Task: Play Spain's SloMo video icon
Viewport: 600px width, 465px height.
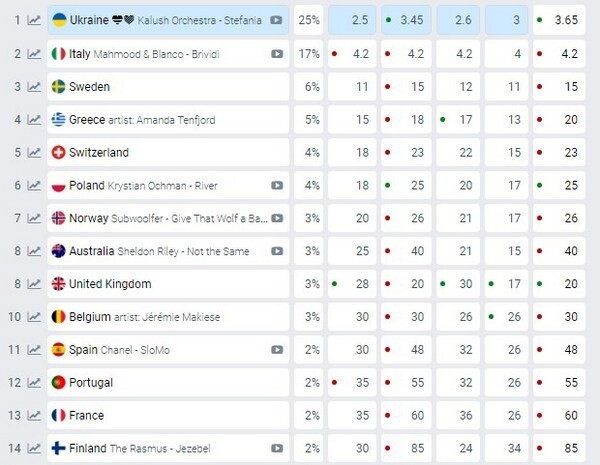Action: pos(277,350)
